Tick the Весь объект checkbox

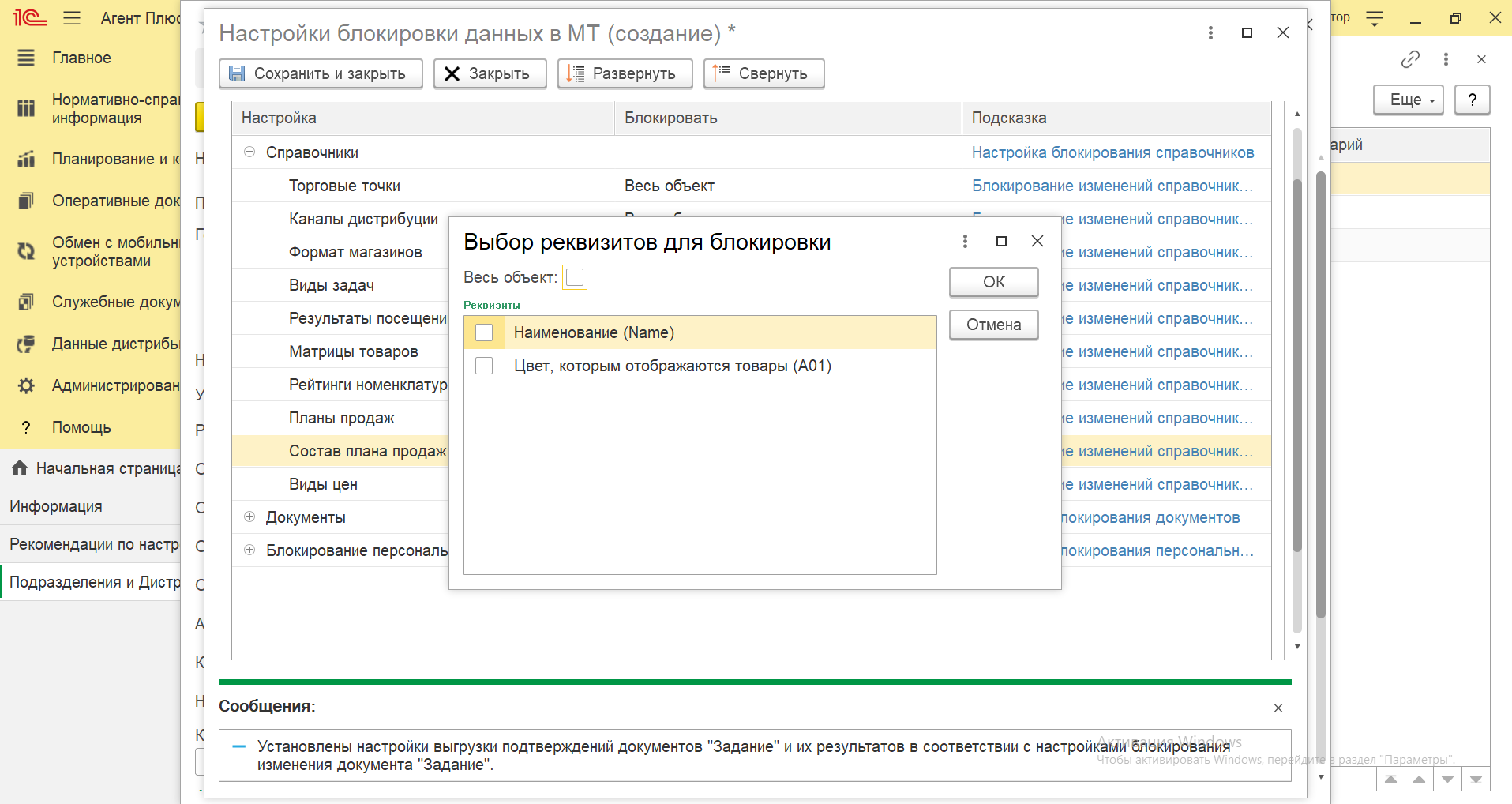pyautogui.click(x=575, y=277)
